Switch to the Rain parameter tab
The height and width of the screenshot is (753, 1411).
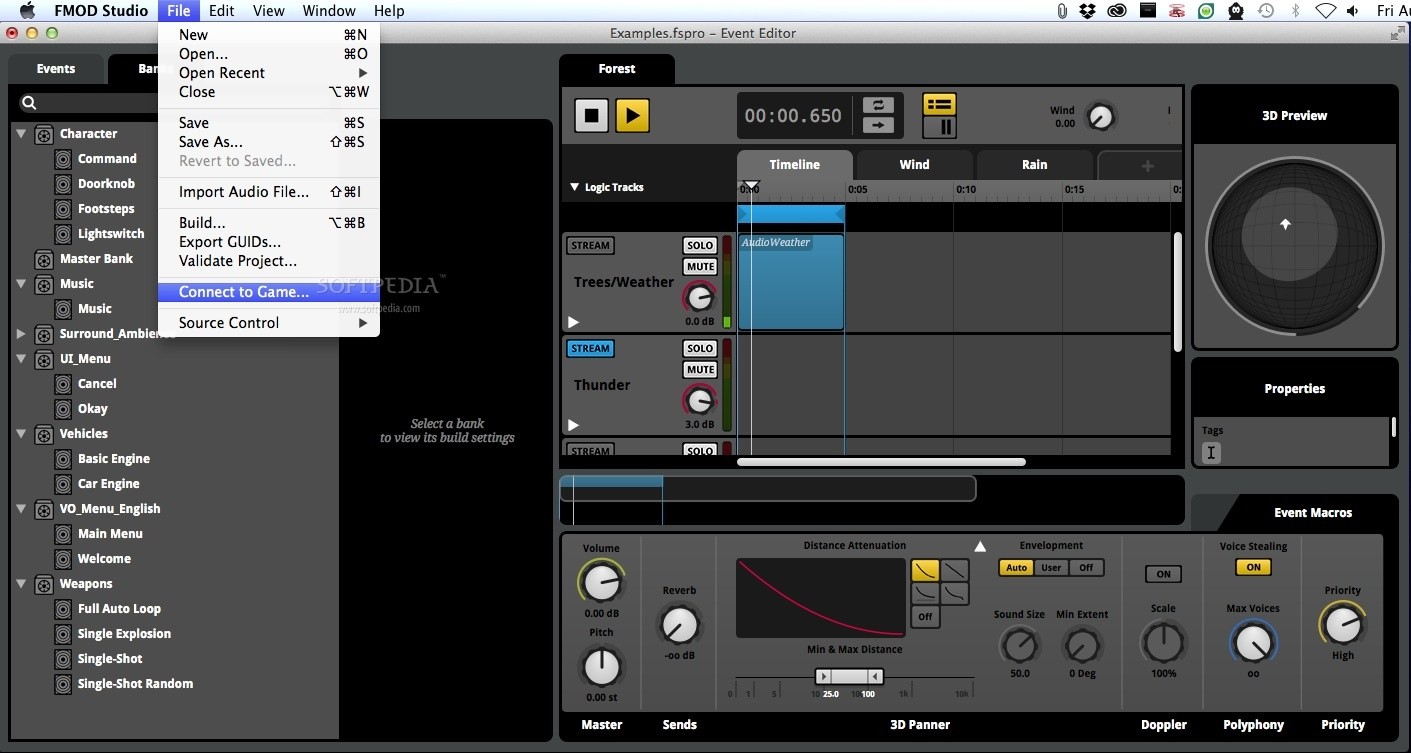pos(1034,165)
